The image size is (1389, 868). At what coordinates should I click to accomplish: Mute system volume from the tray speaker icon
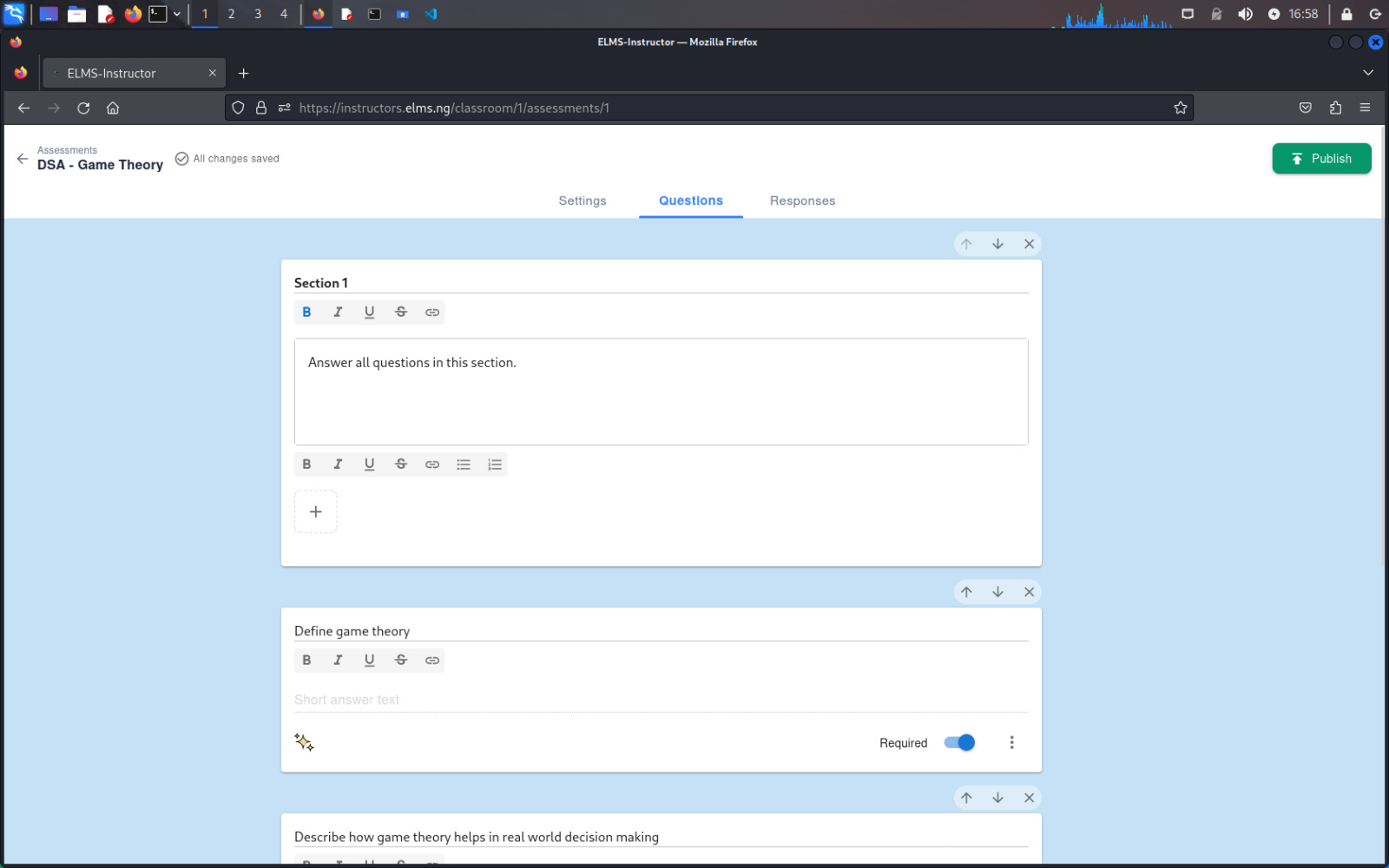click(x=1245, y=13)
